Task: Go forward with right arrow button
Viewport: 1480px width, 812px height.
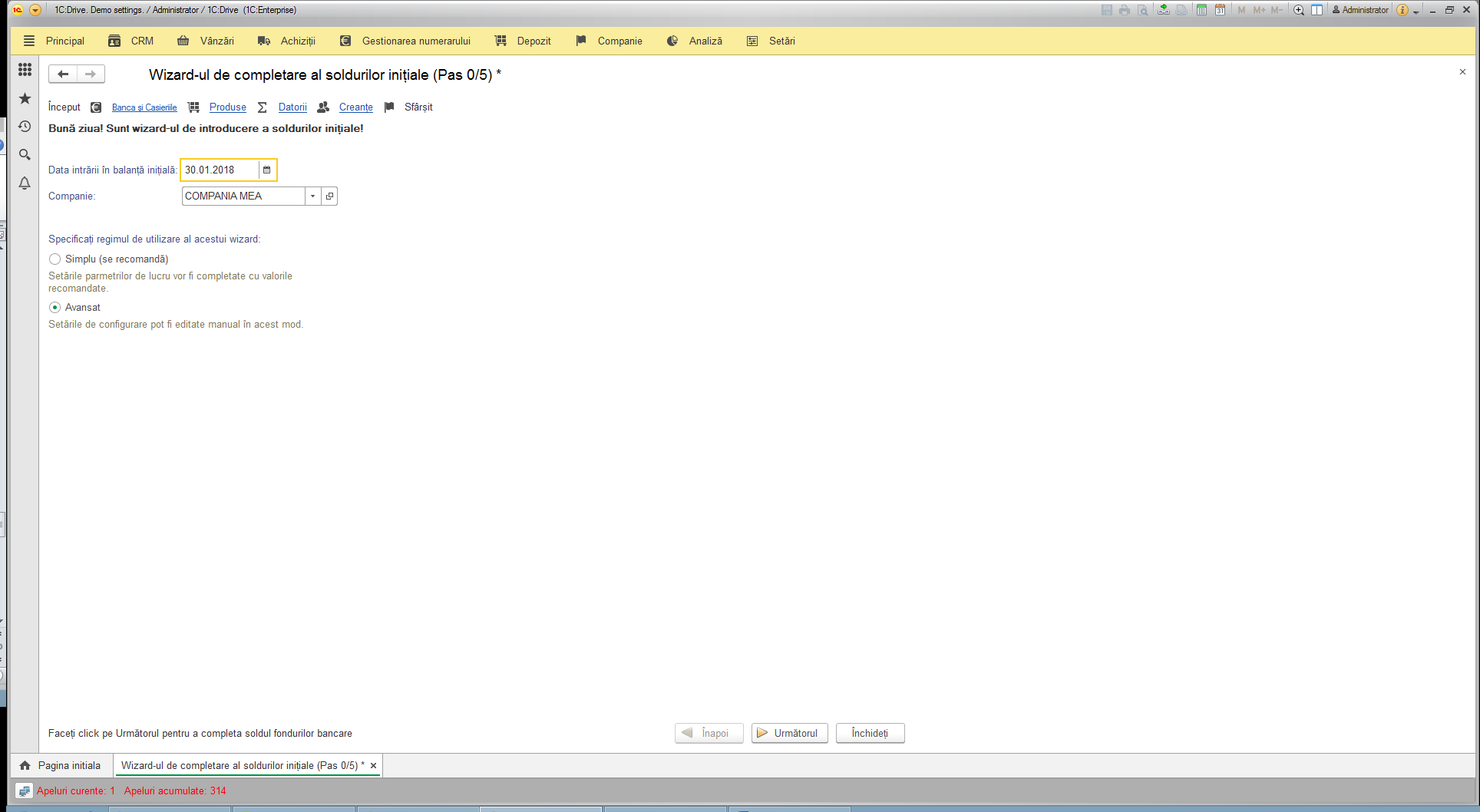Action: pyautogui.click(x=91, y=74)
